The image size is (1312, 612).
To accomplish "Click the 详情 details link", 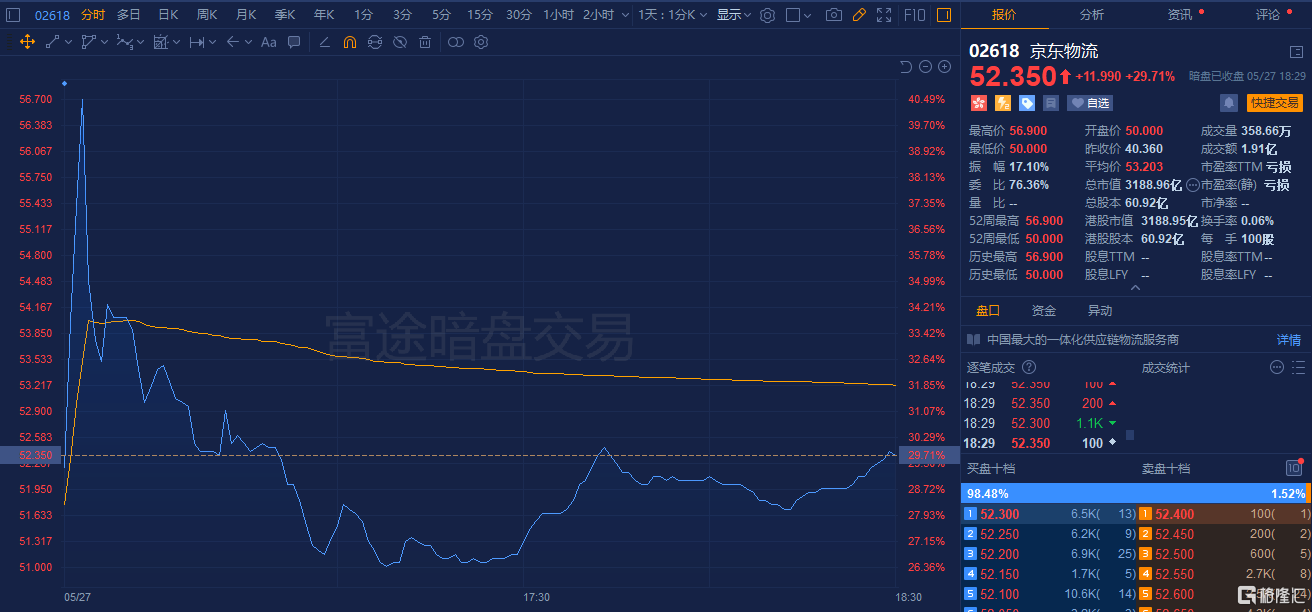I will tap(1289, 340).
